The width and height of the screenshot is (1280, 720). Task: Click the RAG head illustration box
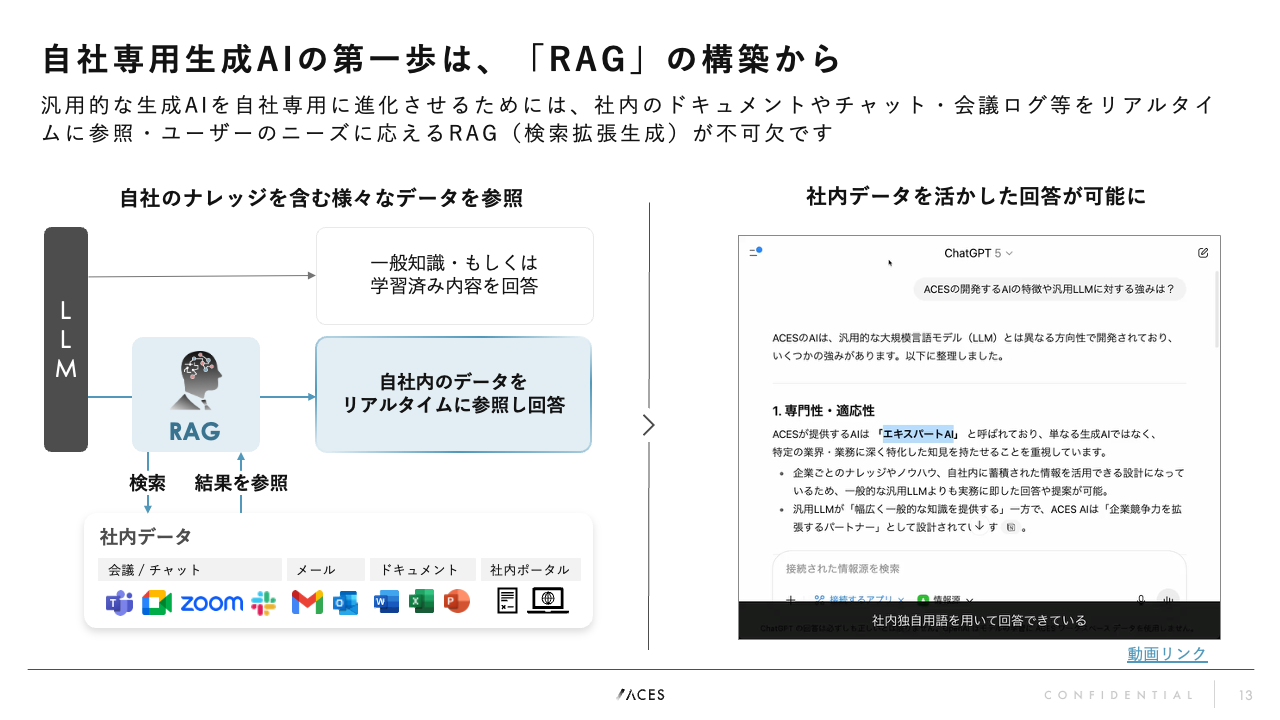[x=196, y=394]
